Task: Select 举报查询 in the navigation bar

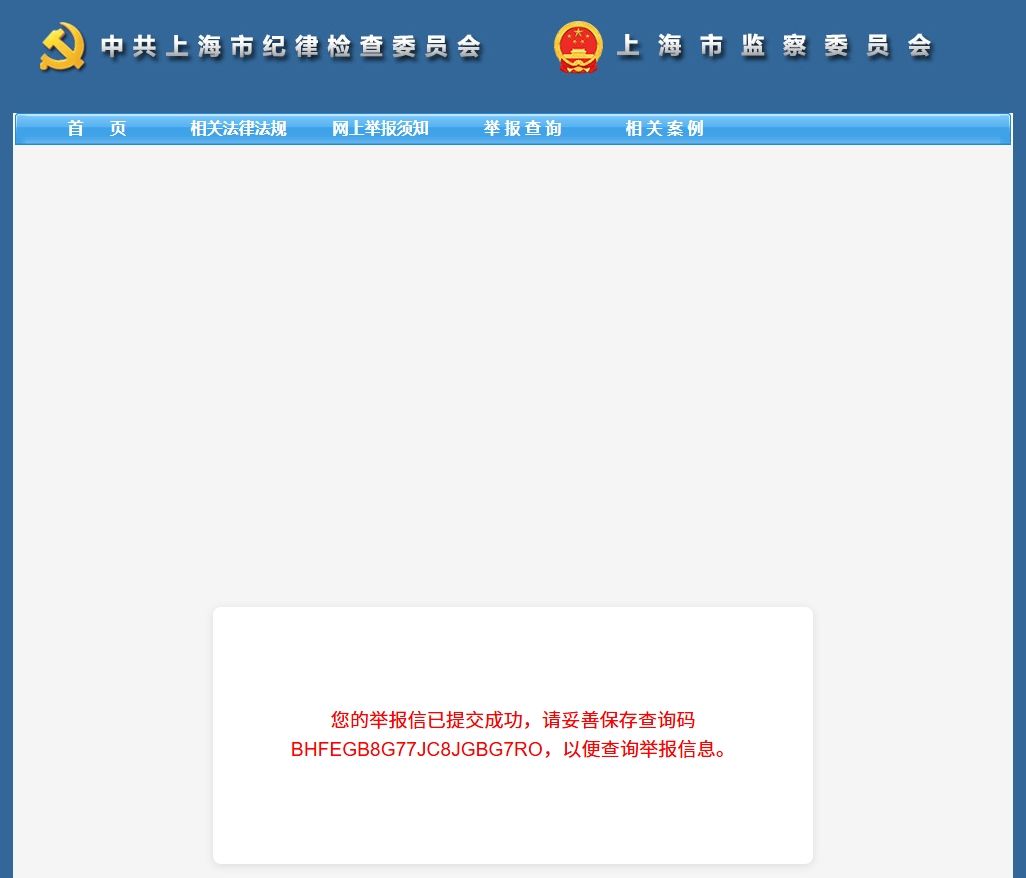Action: tap(522, 129)
